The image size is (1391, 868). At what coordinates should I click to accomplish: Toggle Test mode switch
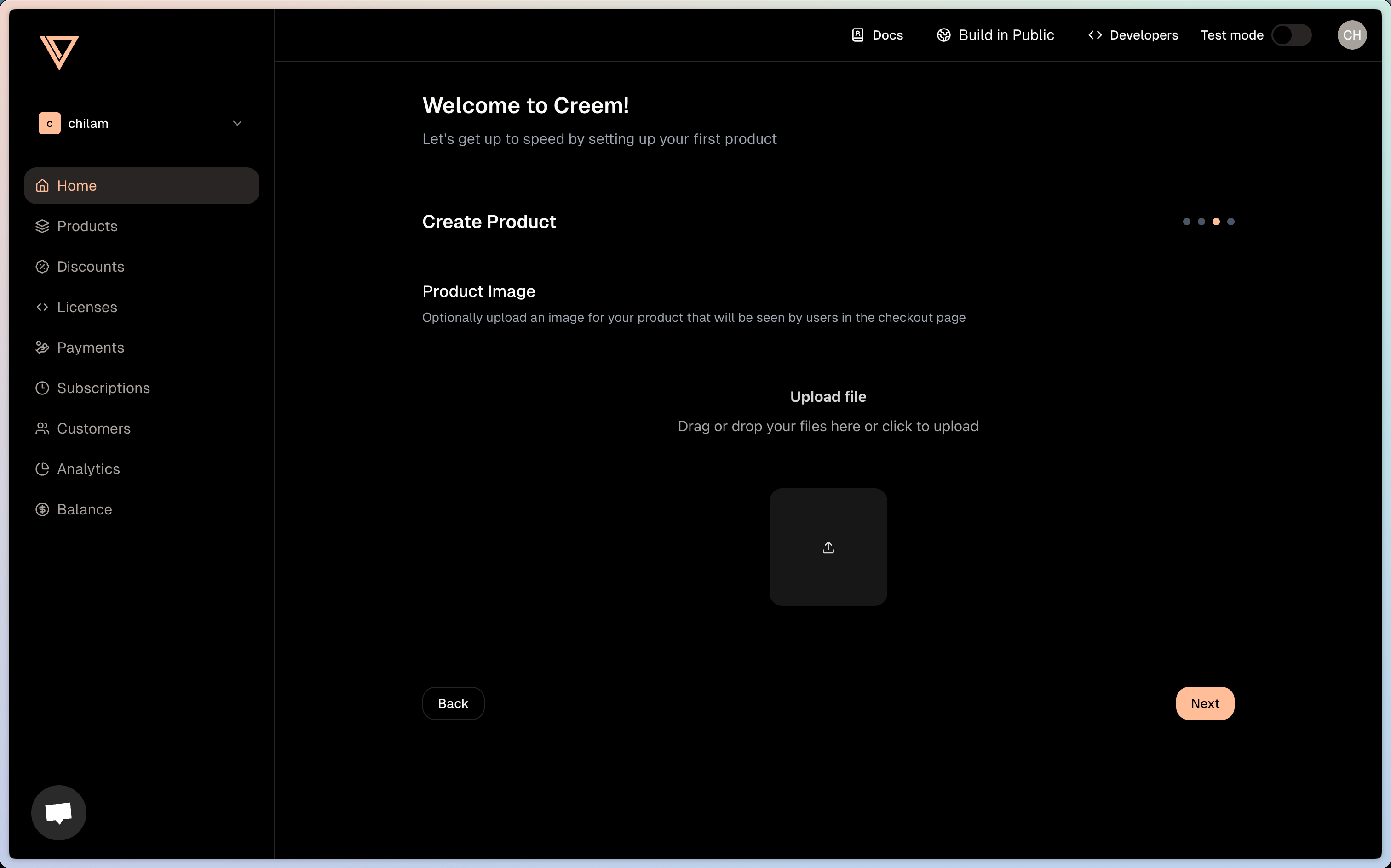tap(1291, 35)
